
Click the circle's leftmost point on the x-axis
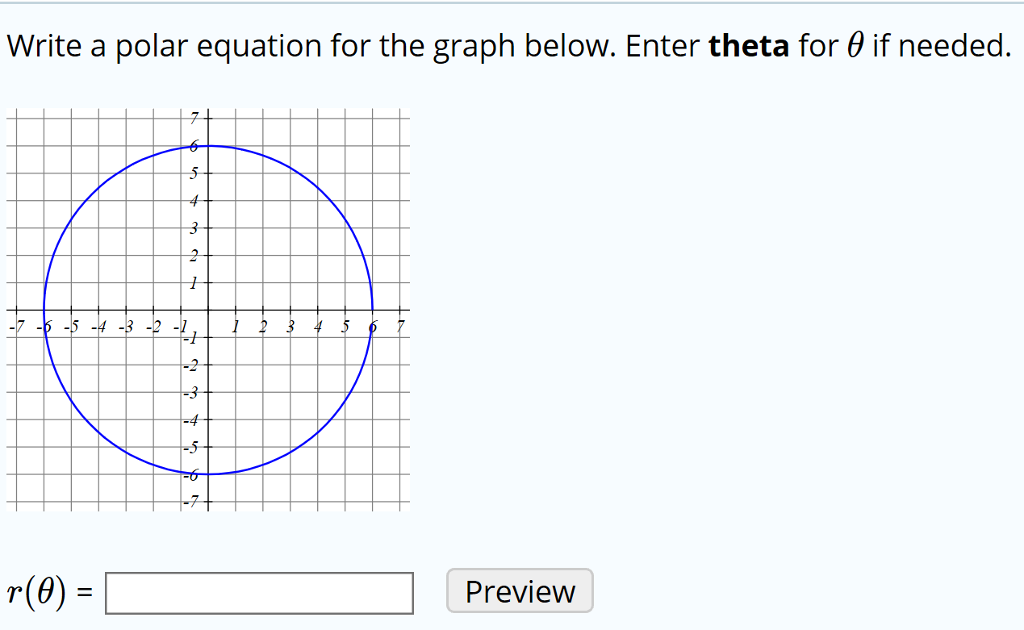(x=44, y=310)
